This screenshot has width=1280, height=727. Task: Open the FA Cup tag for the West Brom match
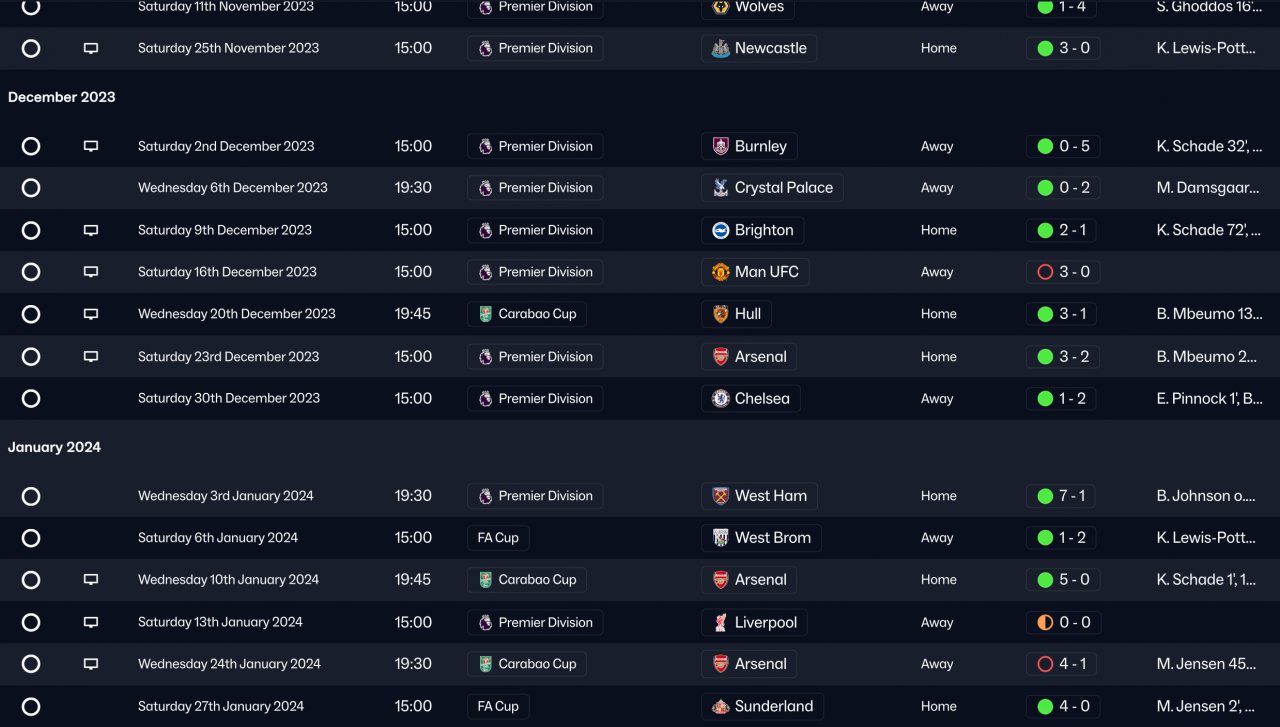[498, 538]
